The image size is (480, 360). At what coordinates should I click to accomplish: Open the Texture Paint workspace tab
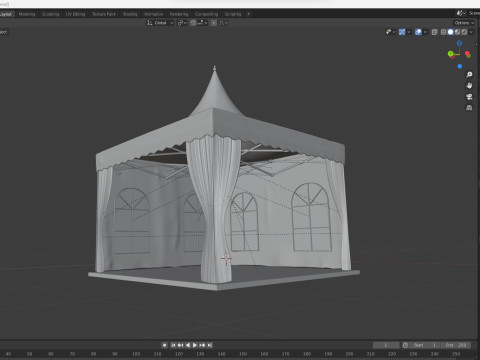click(104, 14)
